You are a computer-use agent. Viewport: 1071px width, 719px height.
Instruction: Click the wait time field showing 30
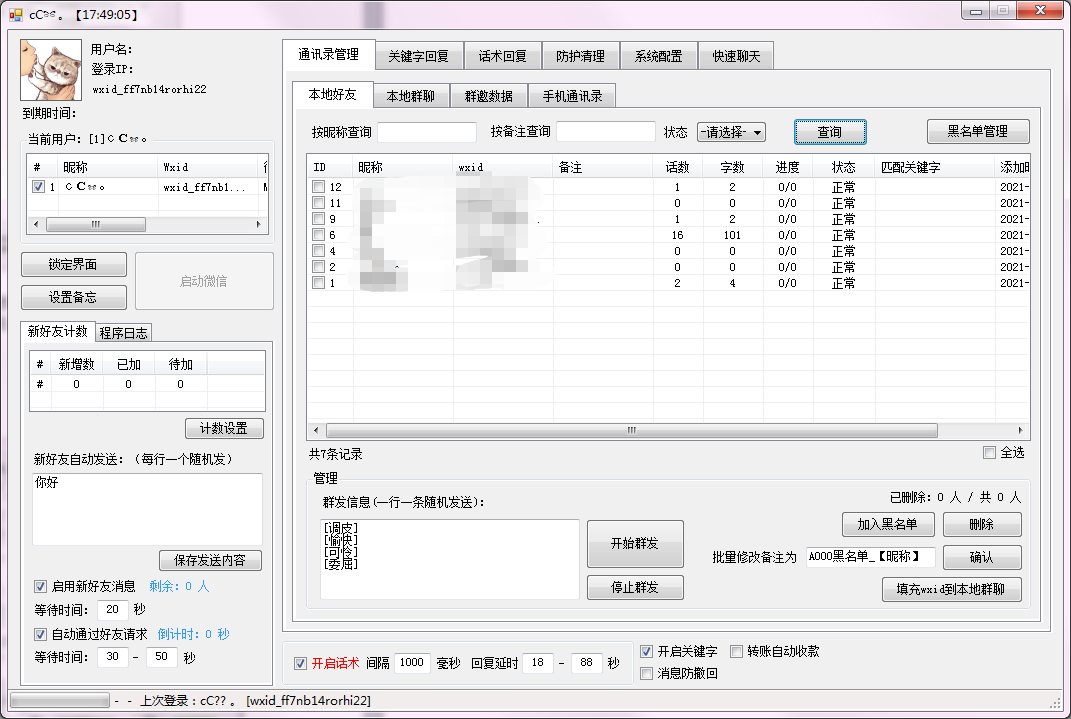(113, 657)
